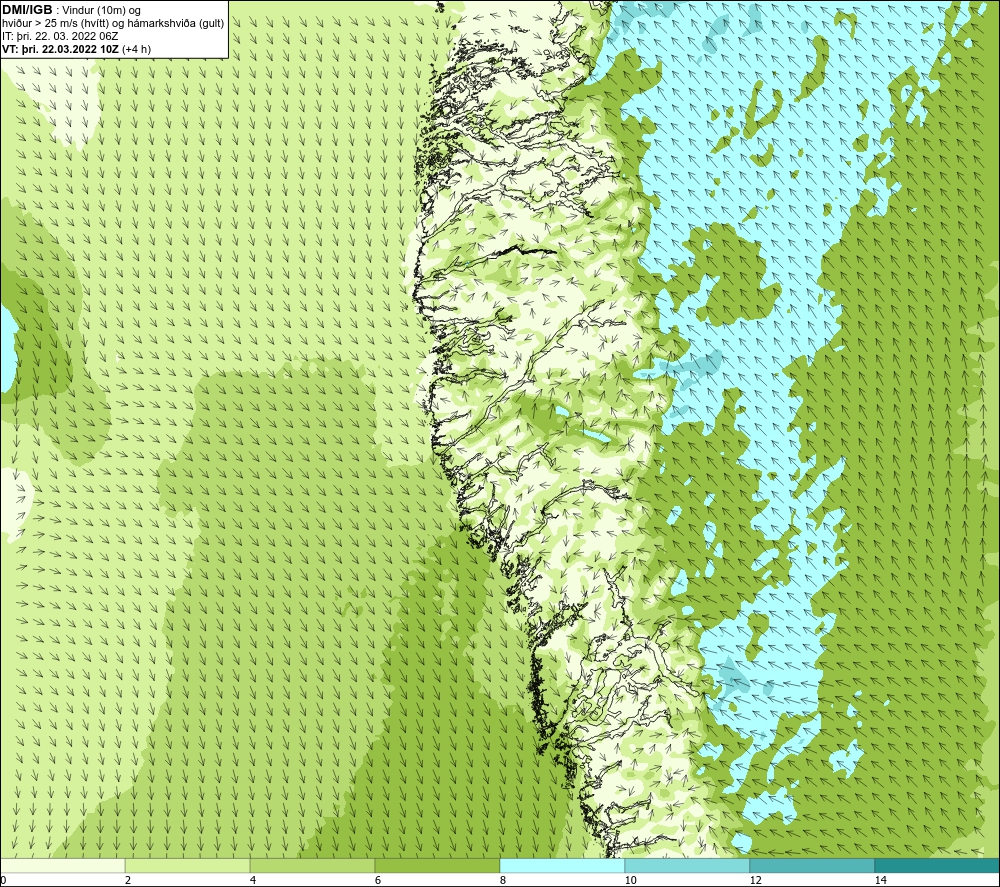Click the legend label '10'

630,881
